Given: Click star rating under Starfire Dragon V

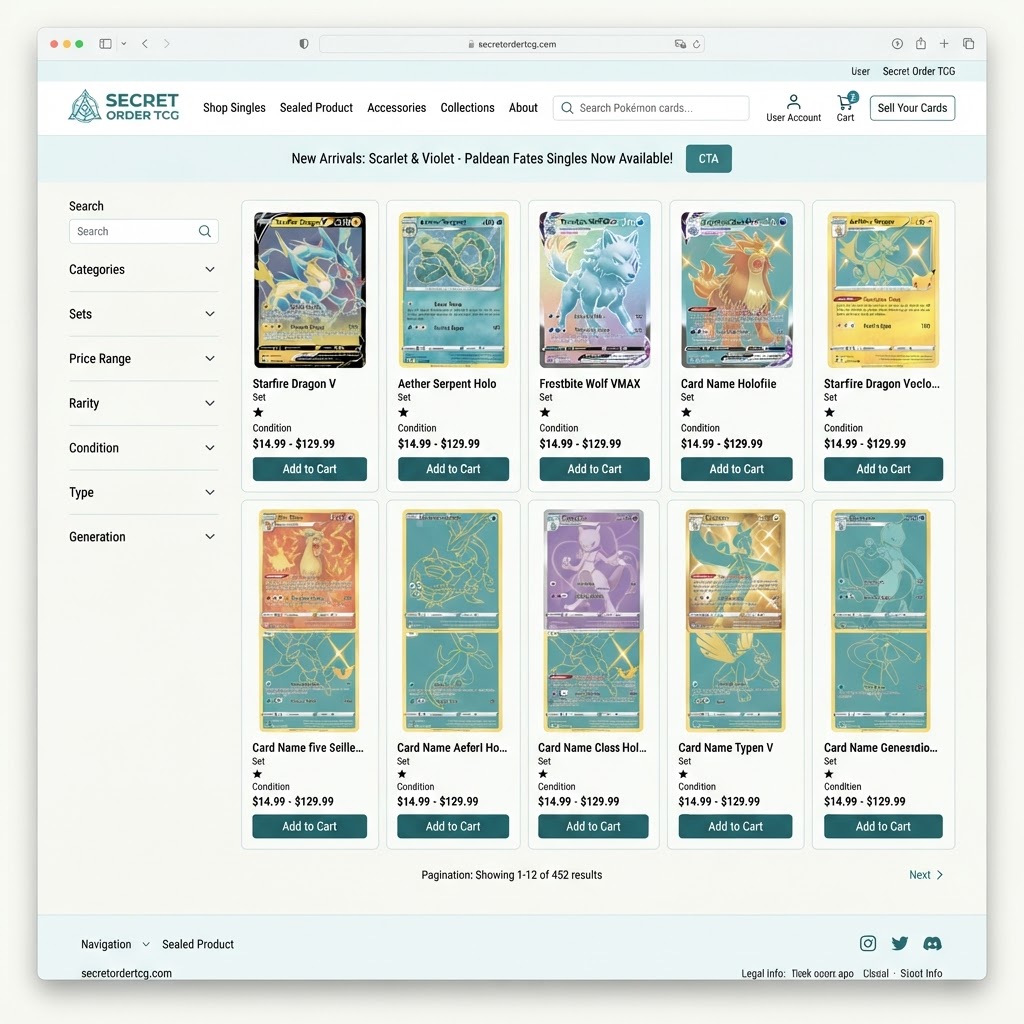Looking at the screenshot, I should tap(258, 412).
